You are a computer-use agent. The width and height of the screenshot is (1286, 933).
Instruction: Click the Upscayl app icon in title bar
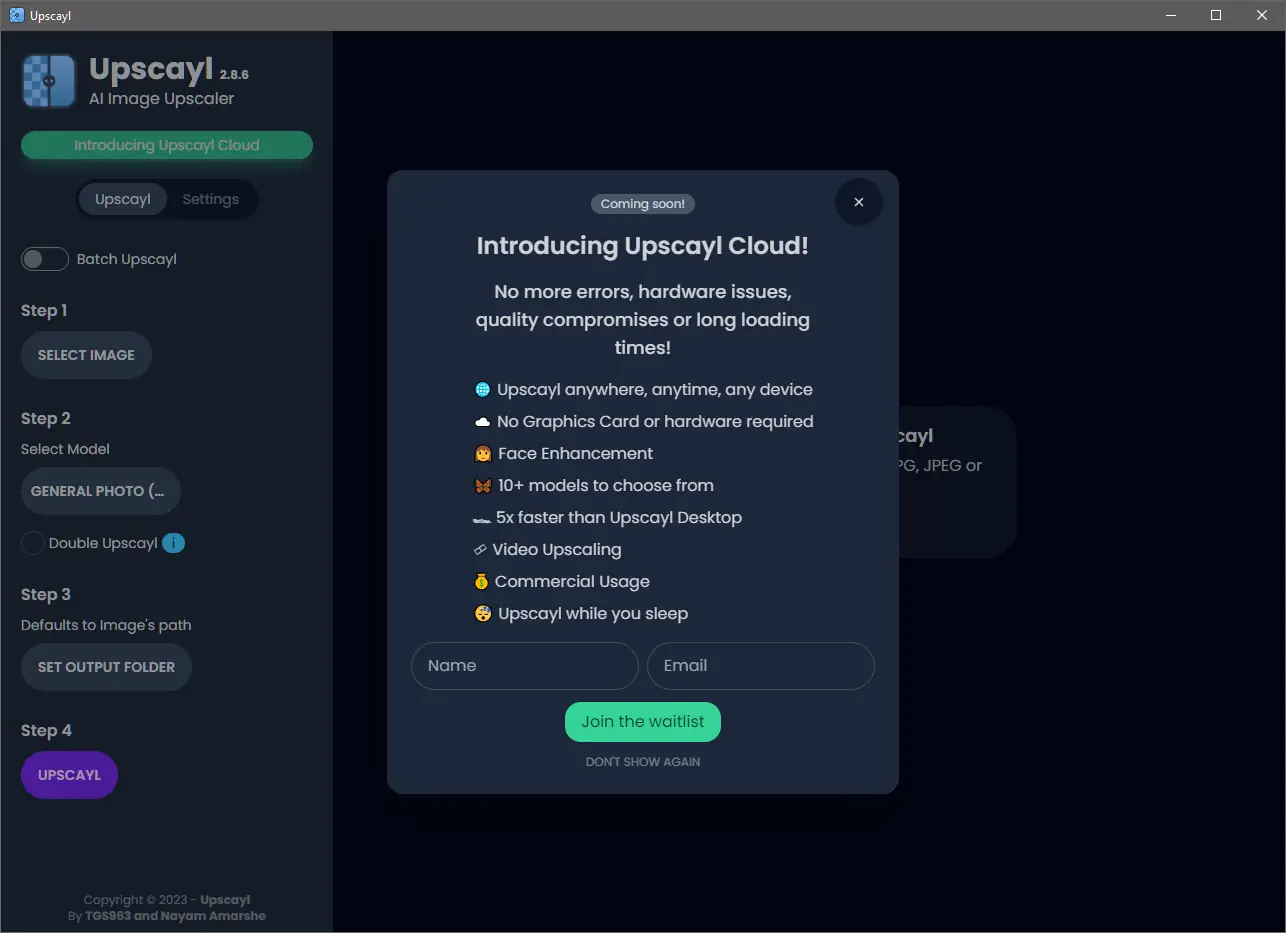(x=16, y=15)
